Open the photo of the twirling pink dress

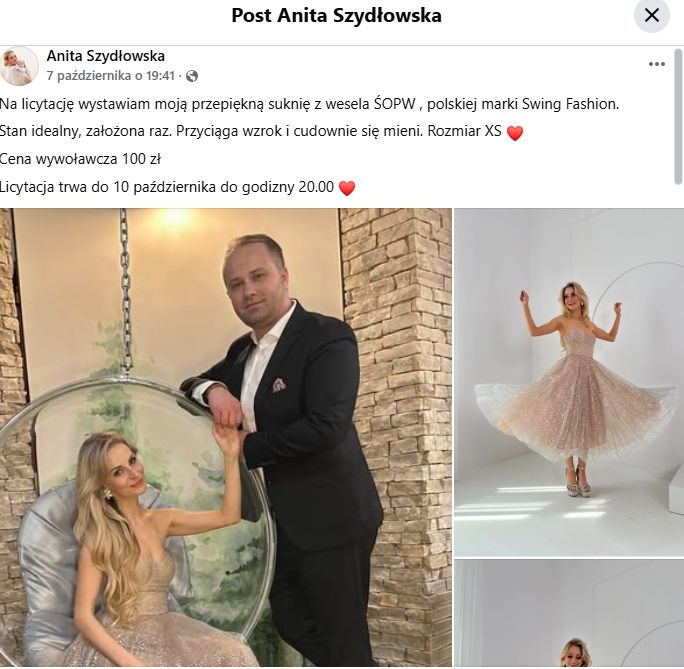tap(569, 382)
